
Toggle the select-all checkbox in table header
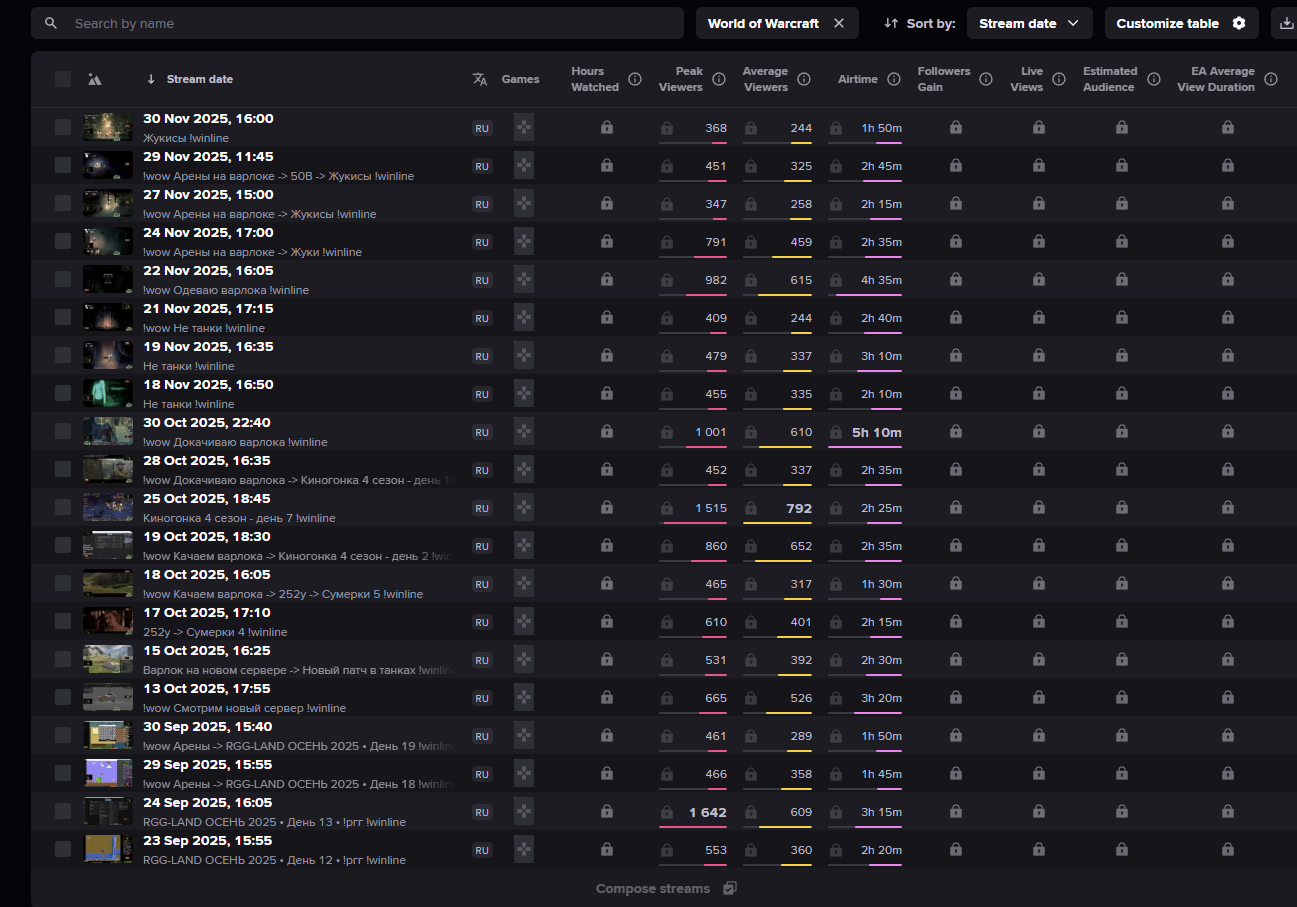63,79
